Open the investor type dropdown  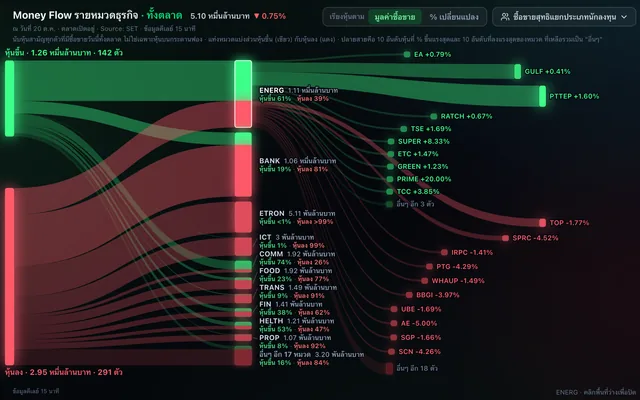tap(564, 17)
